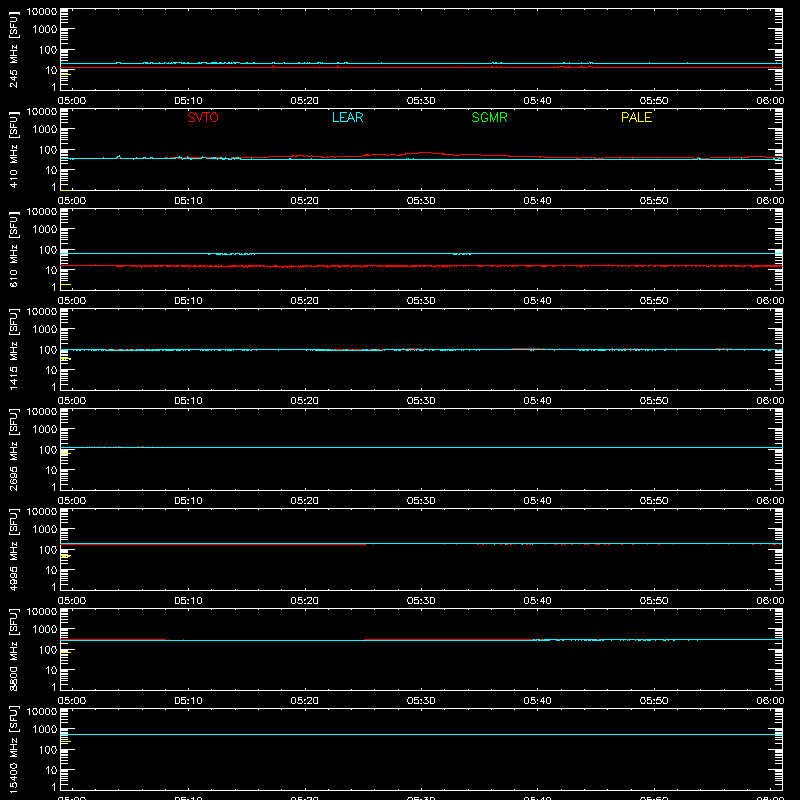Click the 1000 tick on 2695 MHz axis
The height and width of the screenshot is (800, 800).
[x=45, y=430]
